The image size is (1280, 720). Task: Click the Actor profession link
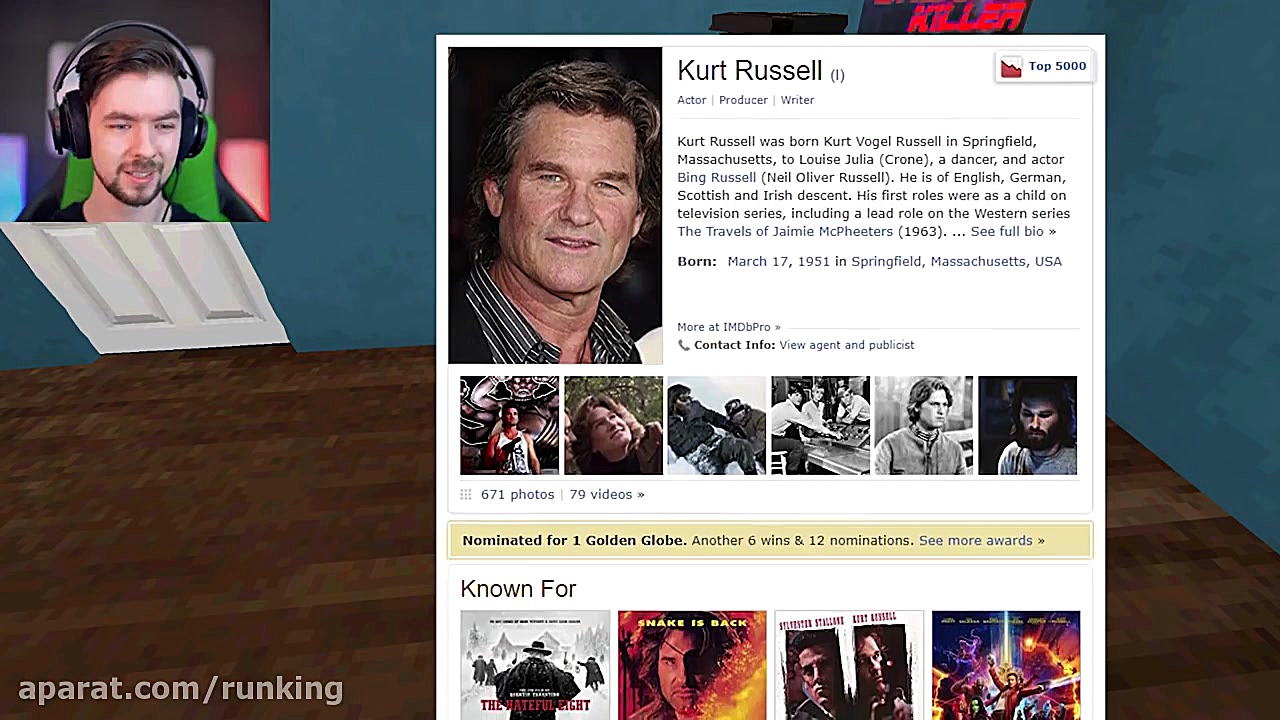pos(692,100)
